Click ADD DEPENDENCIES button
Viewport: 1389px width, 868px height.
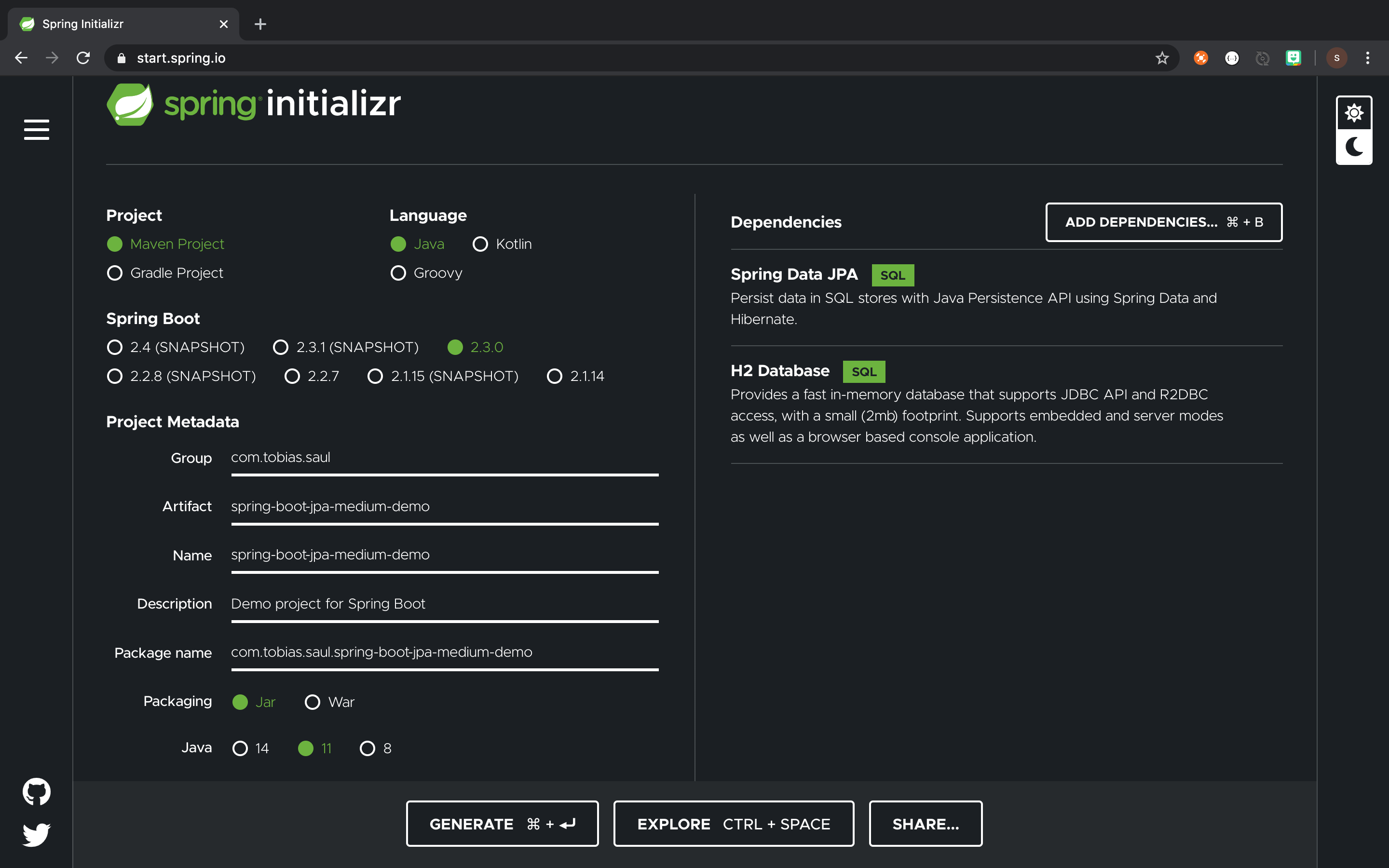[1163, 222]
